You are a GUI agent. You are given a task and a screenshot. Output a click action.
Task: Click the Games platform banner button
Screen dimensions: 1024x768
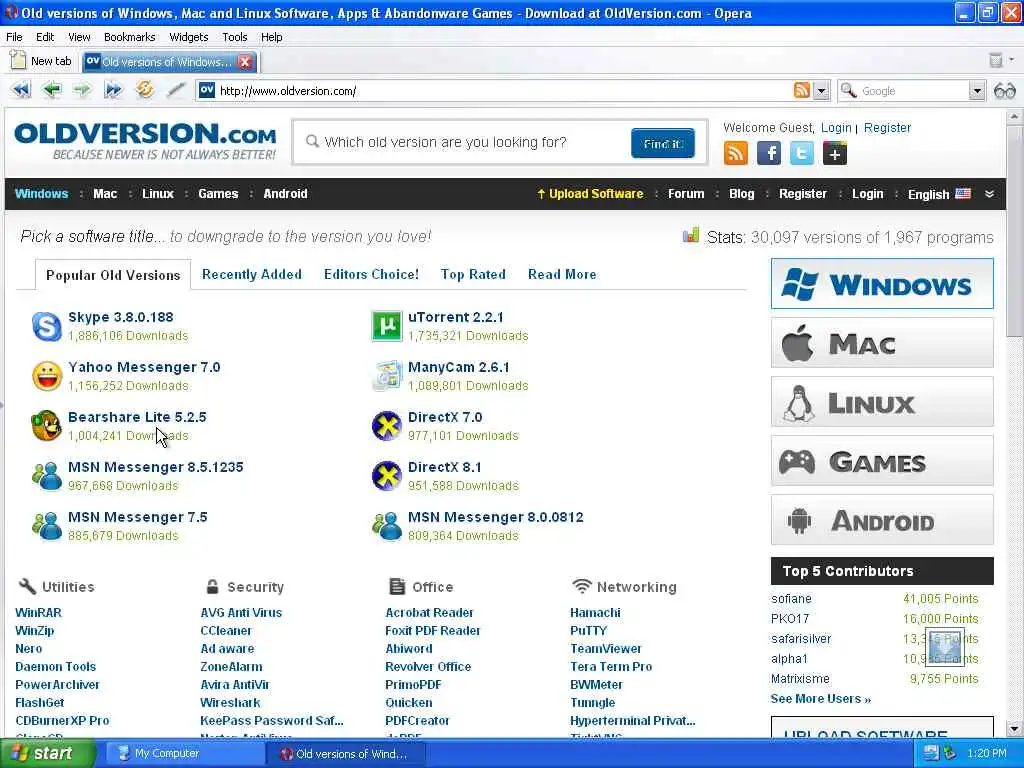882,461
